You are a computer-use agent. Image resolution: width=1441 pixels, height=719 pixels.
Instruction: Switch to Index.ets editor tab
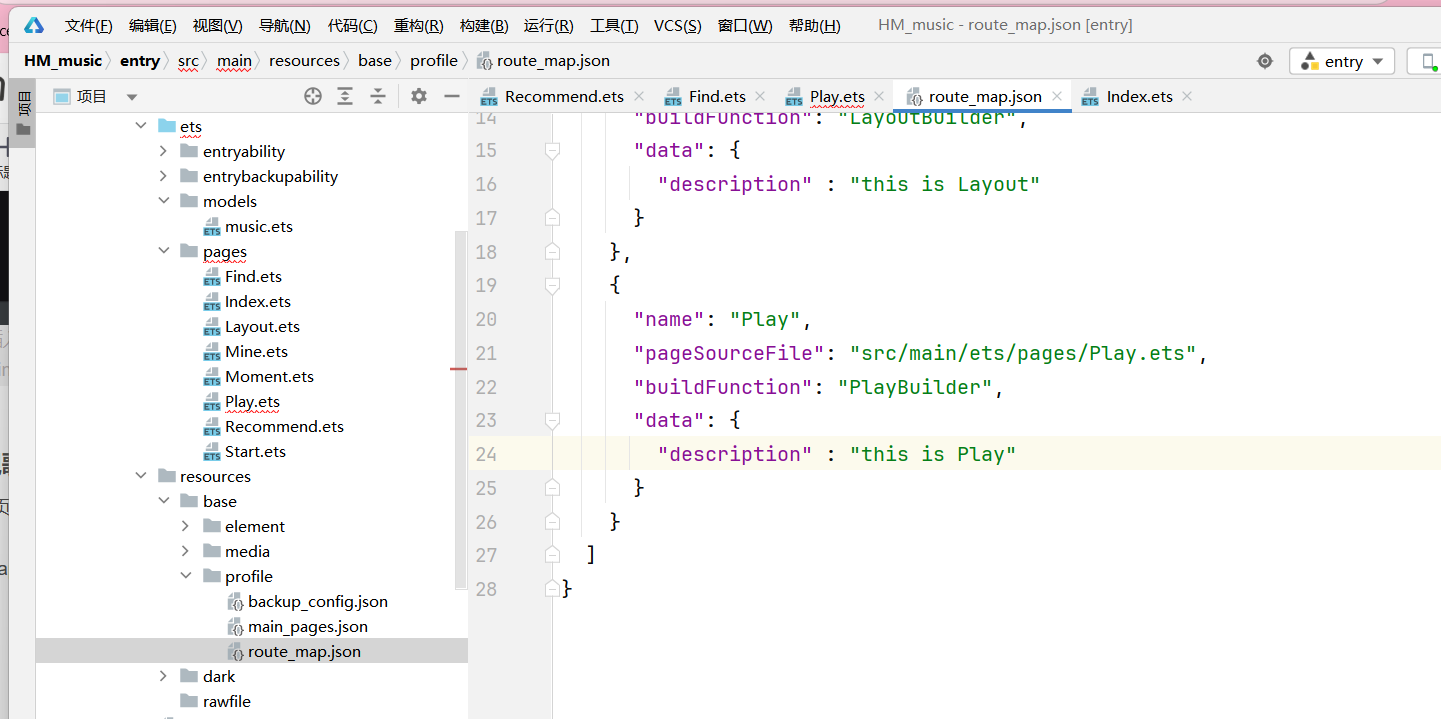pyautogui.click(x=1139, y=97)
